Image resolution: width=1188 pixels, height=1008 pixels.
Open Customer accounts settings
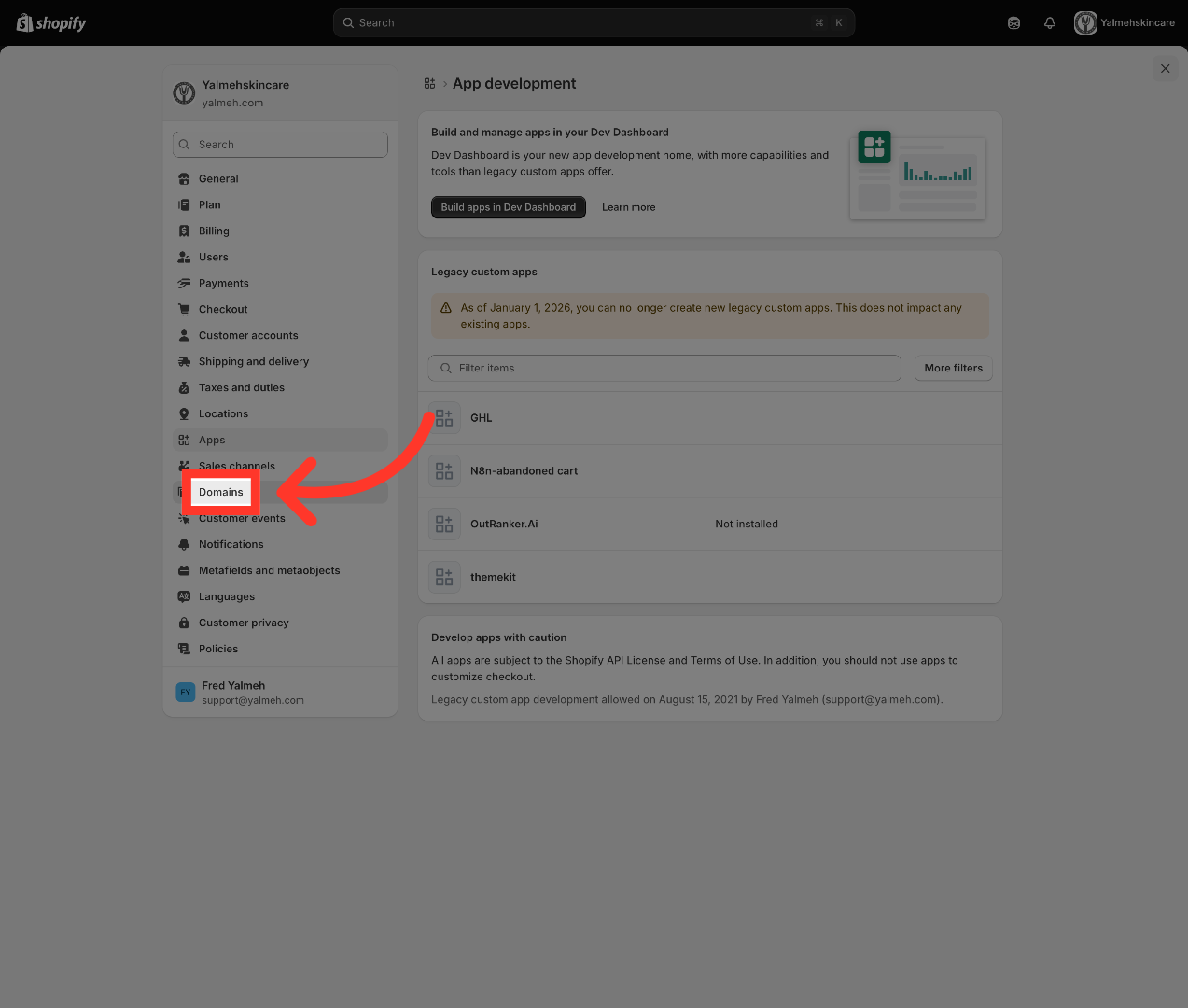280,335
